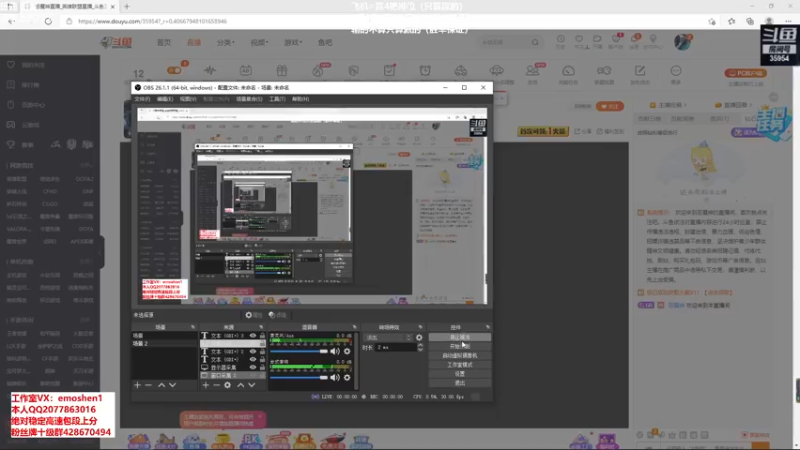Click the gift box icon in Douyu streamer toolbar
This screenshot has width=800, height=450.
(x=282, y=71)
